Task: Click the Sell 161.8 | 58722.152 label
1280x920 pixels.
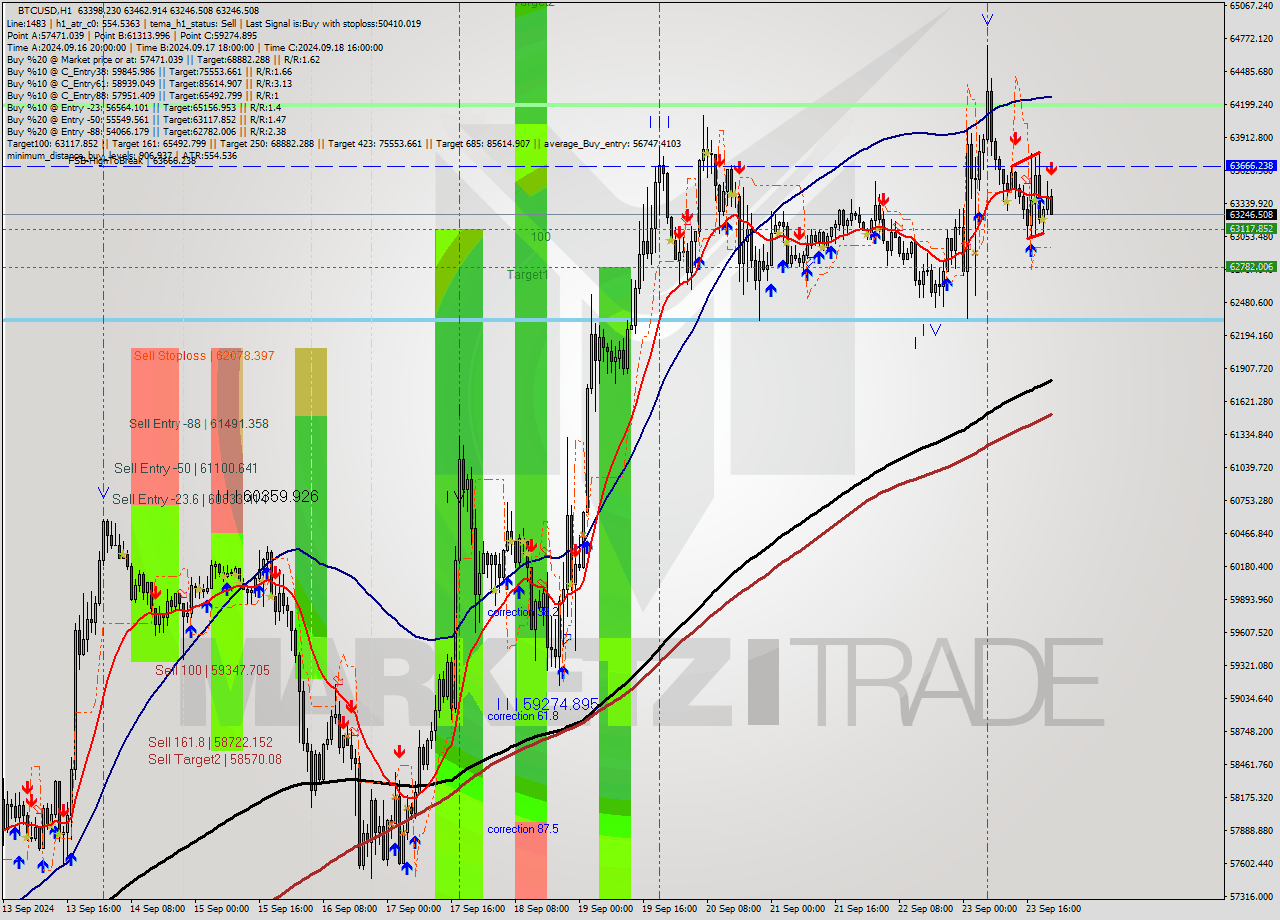Action: pyautogui.click(x=210, y=742)
